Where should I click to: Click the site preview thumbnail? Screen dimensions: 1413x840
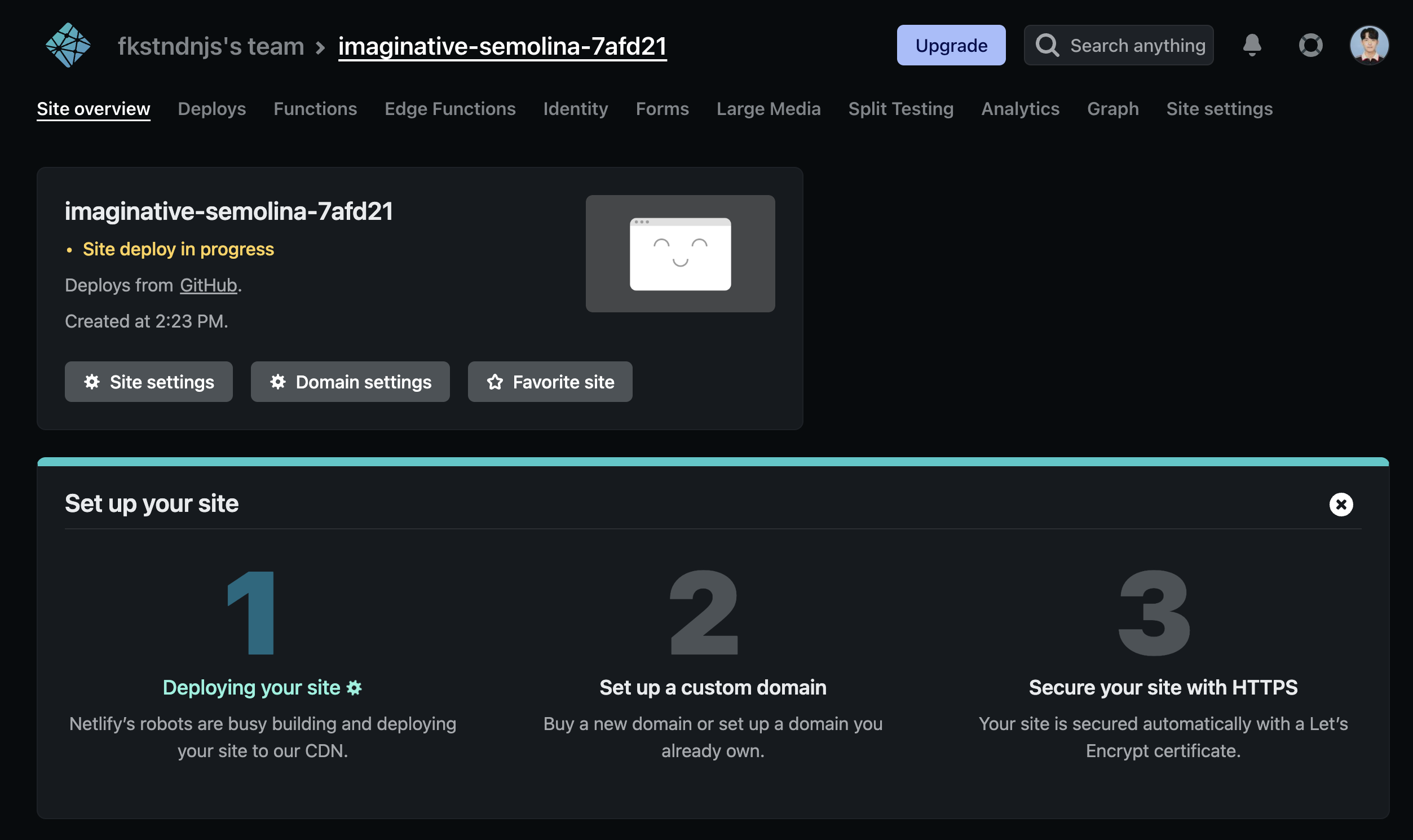pyautogui.click(x=680, y=254)
